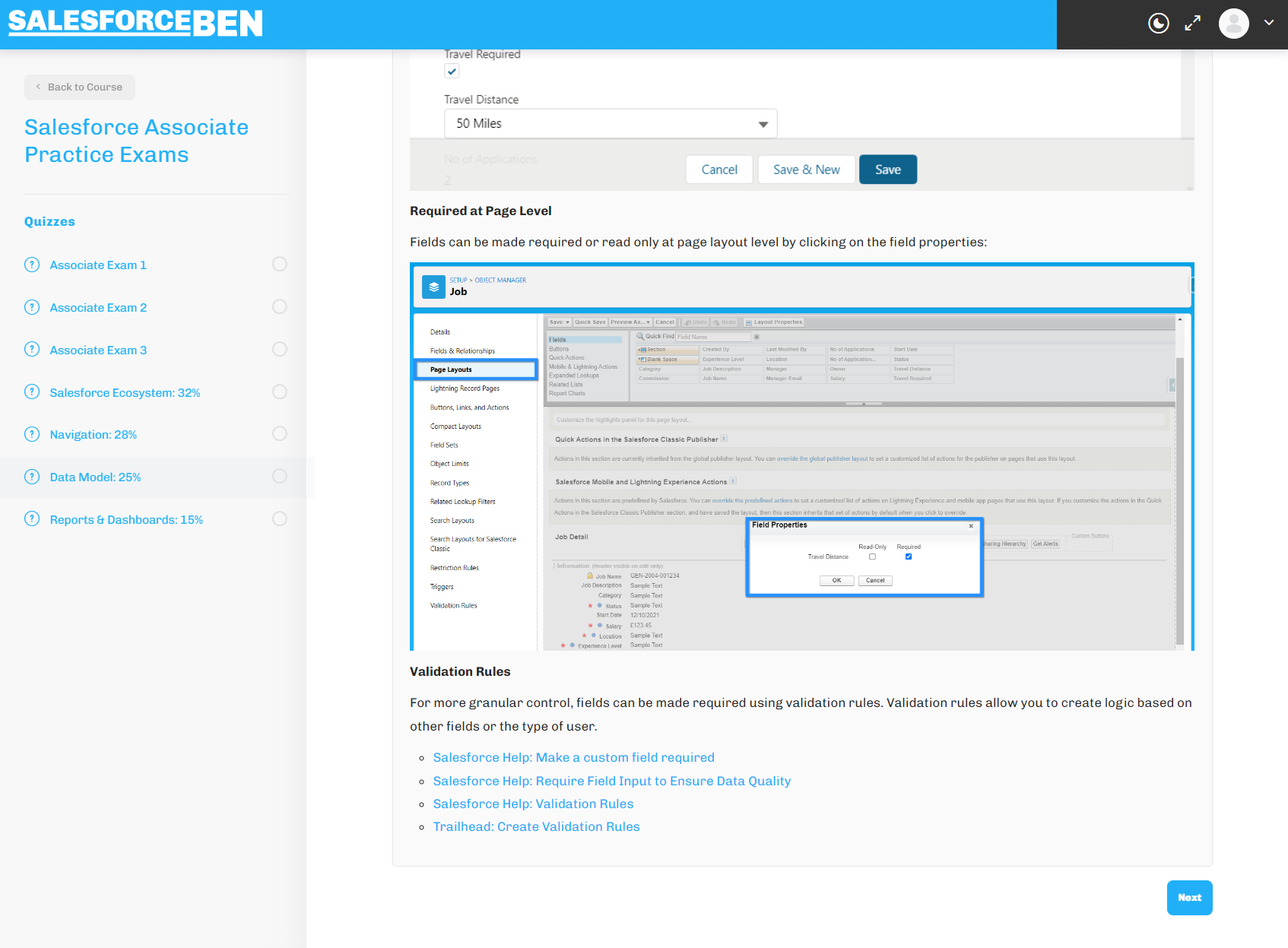
Task: Open the user avatar profile
Action: click(1233, 24)
